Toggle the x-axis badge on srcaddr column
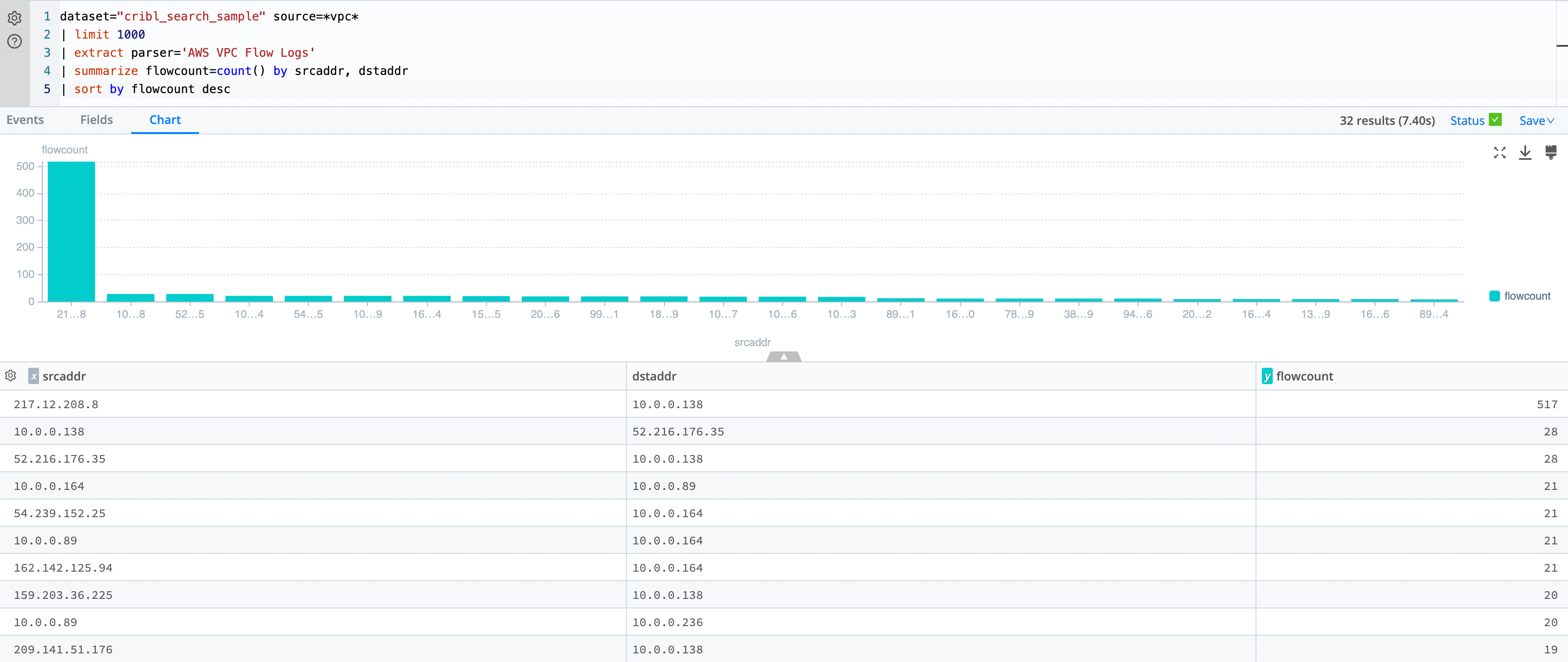This screenshot has width=1568, height=662. (34, 376)
